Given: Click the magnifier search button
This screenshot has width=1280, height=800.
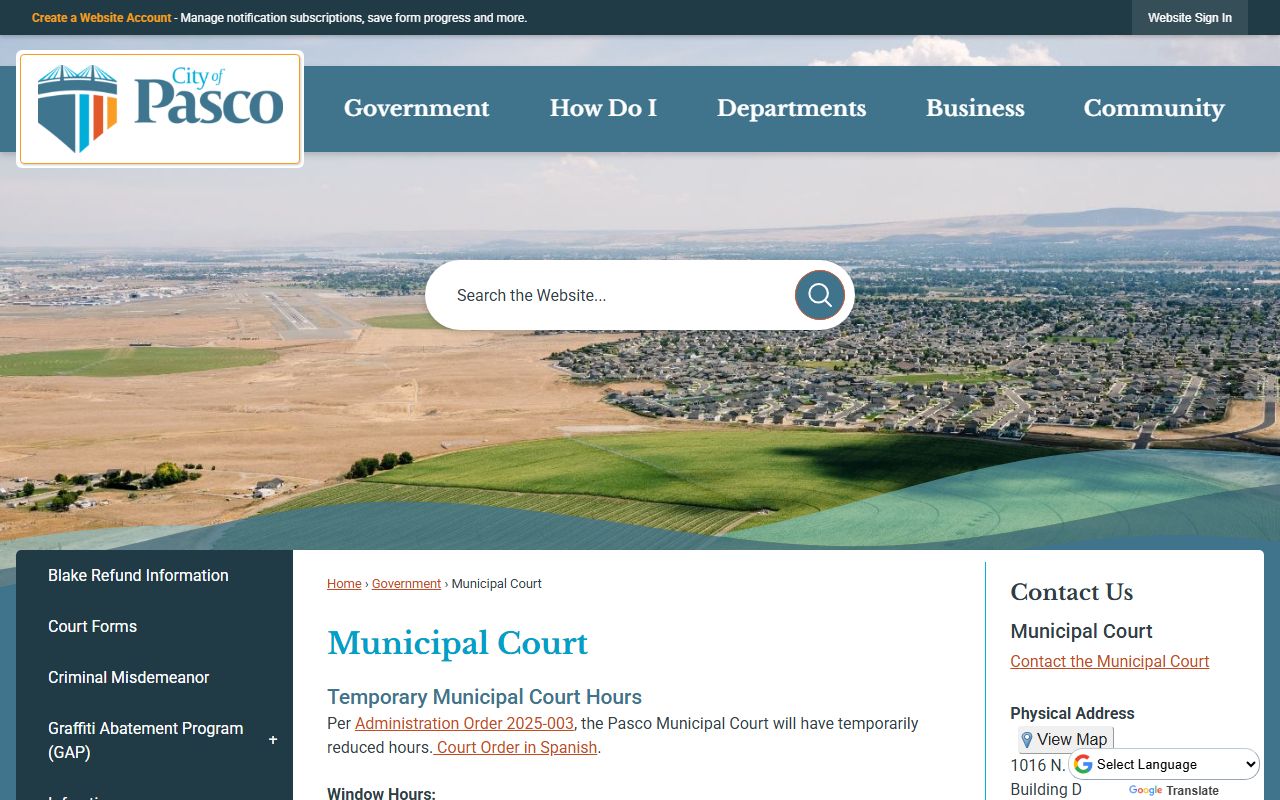Looking at the screenshot, I should click(x=820, y=295).
